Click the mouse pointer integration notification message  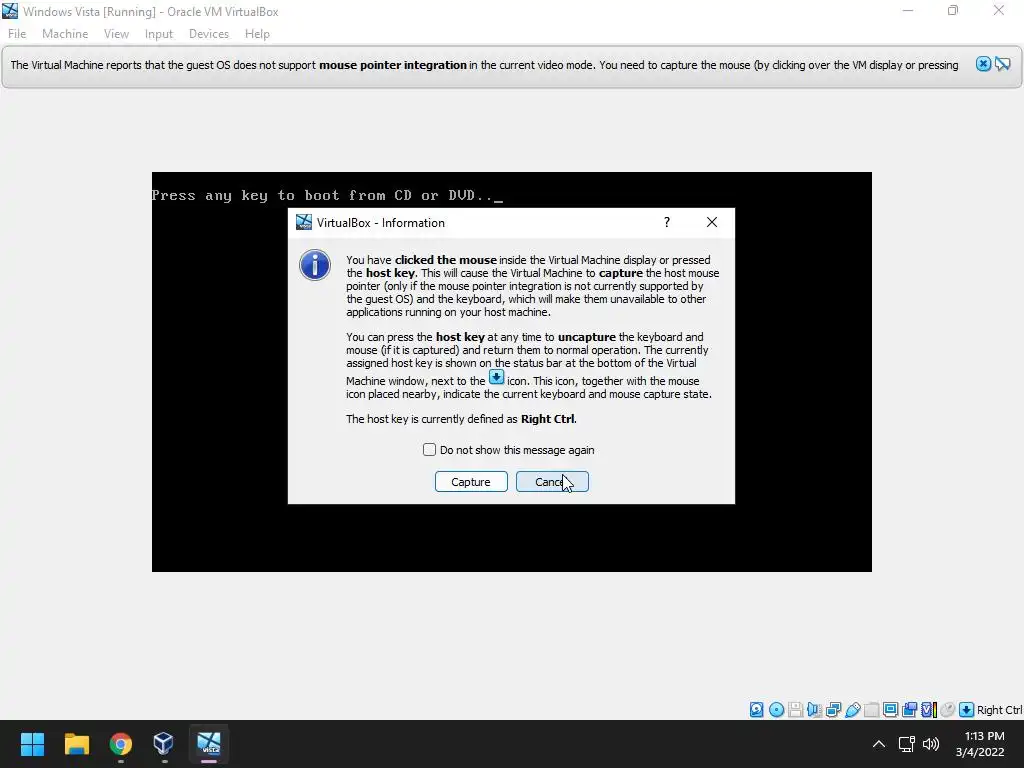(x=484, y=65)
